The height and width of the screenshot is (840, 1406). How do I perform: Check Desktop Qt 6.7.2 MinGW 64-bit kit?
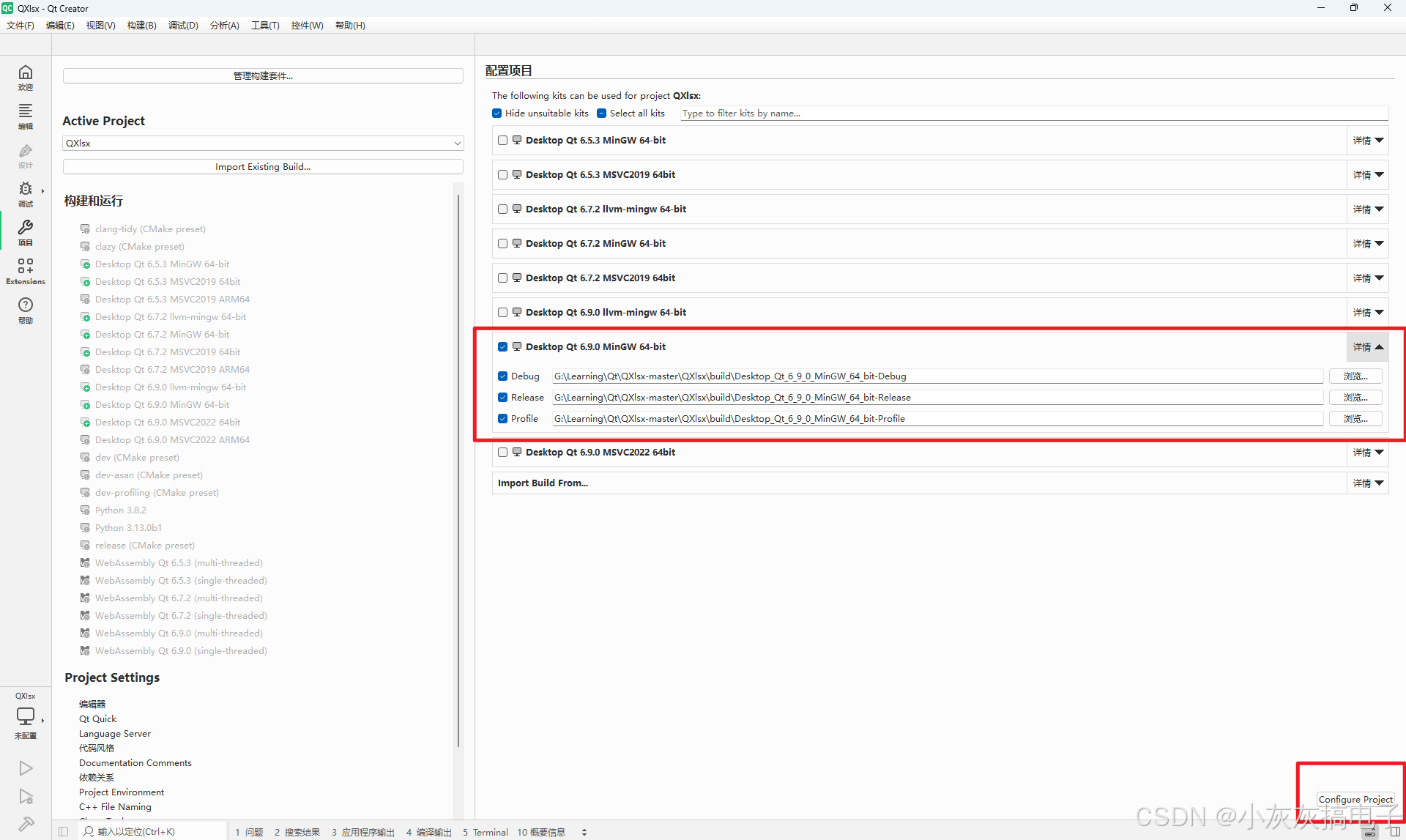point(503,244)
